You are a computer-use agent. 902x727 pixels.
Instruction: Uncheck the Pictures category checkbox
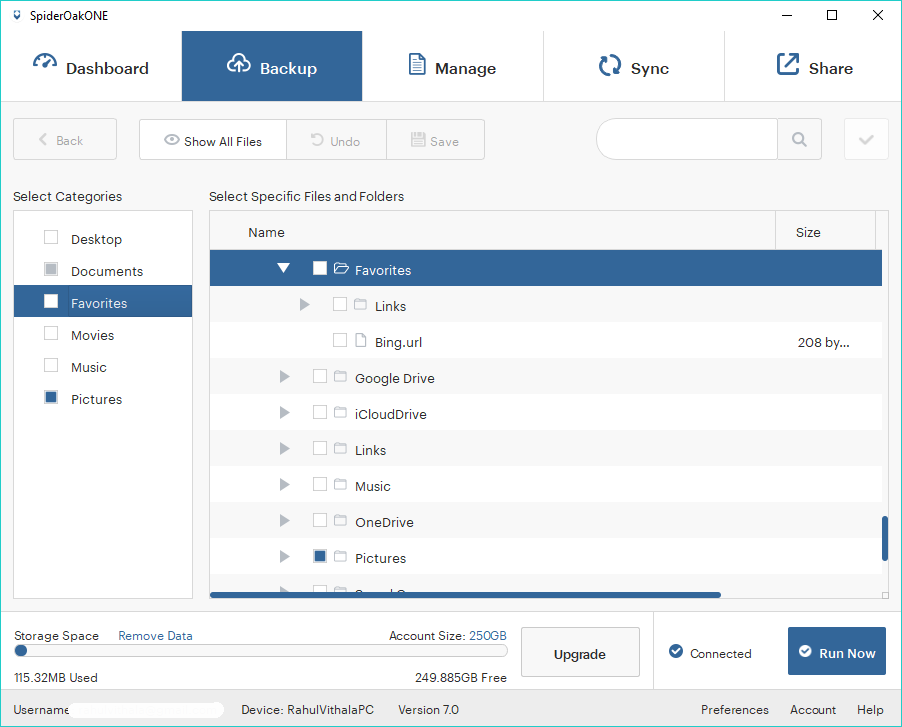pos(51,397)
